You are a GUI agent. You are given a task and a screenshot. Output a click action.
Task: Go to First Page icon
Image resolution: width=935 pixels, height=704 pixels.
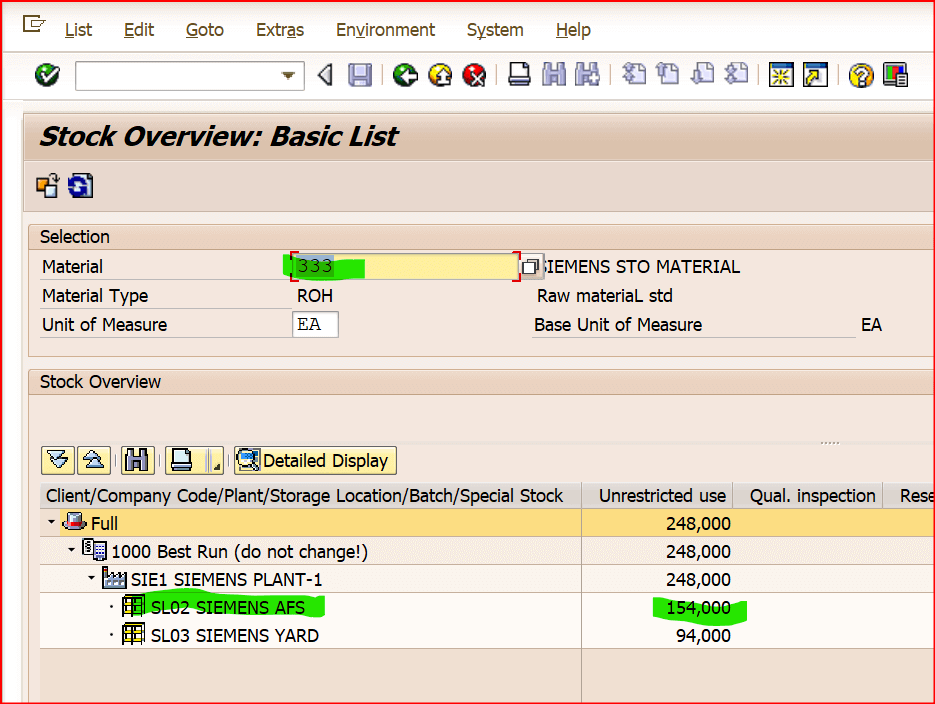633,75
